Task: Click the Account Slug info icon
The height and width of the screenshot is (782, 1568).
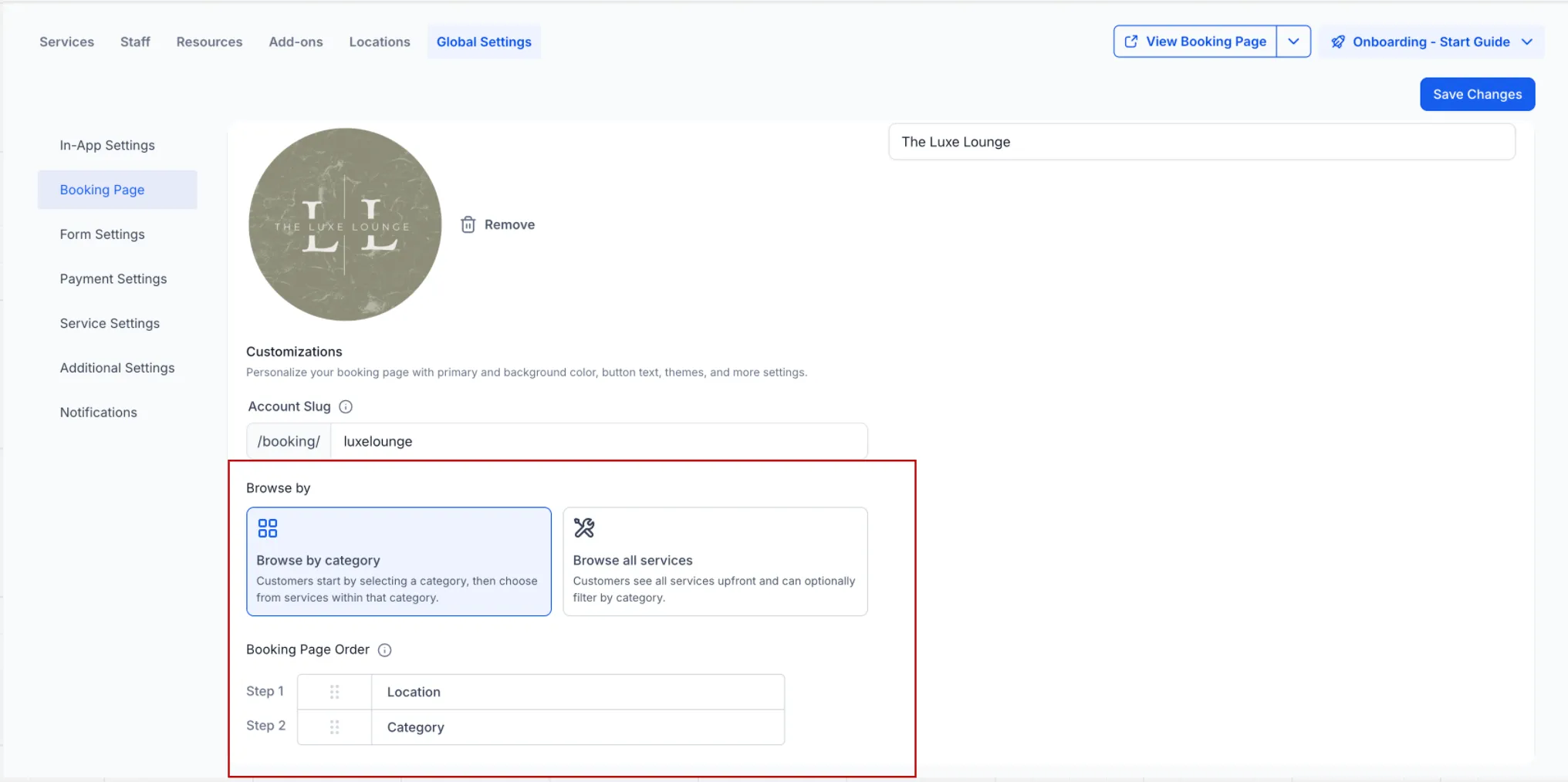Action: (x=346, y=406)
